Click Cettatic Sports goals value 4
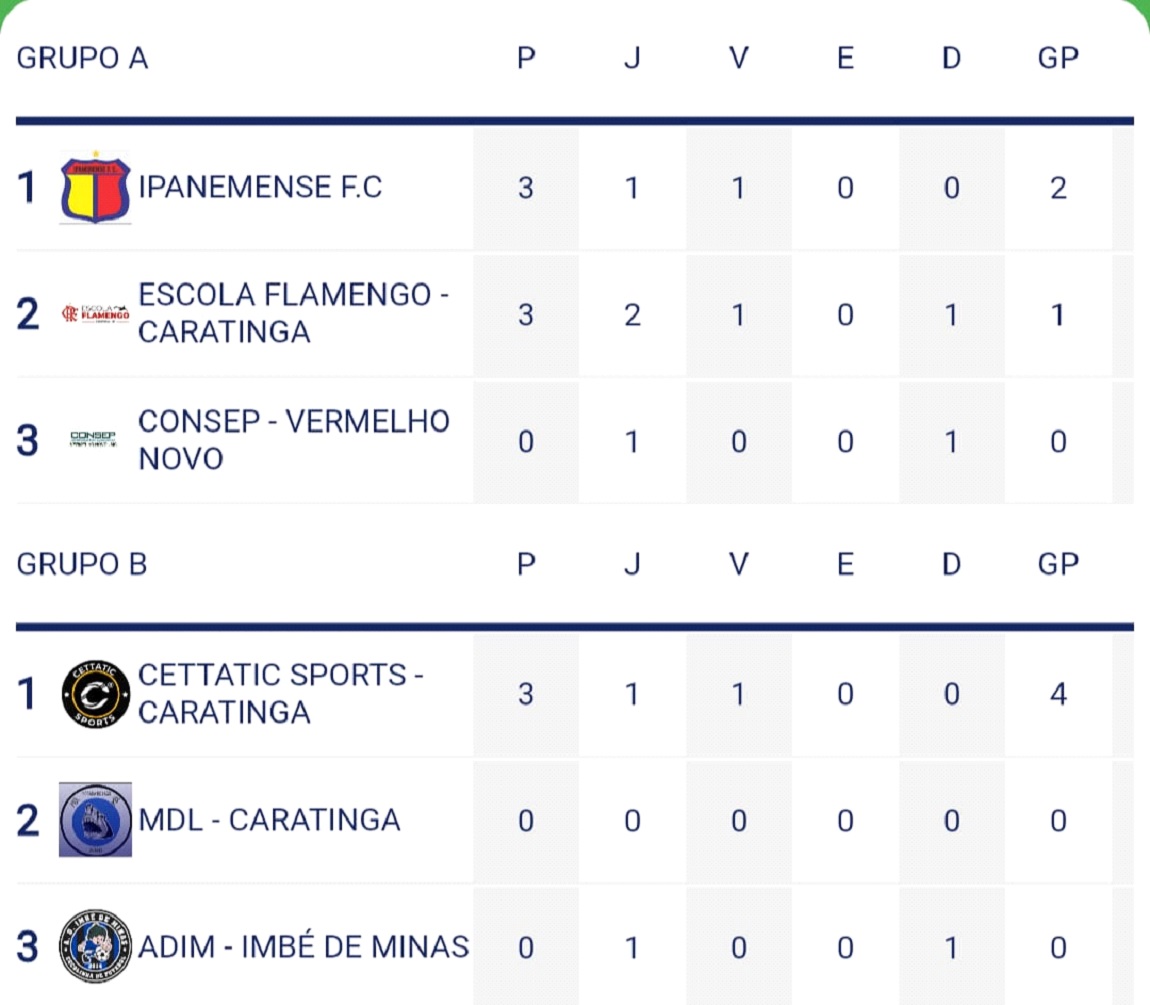 (1058, 694)
